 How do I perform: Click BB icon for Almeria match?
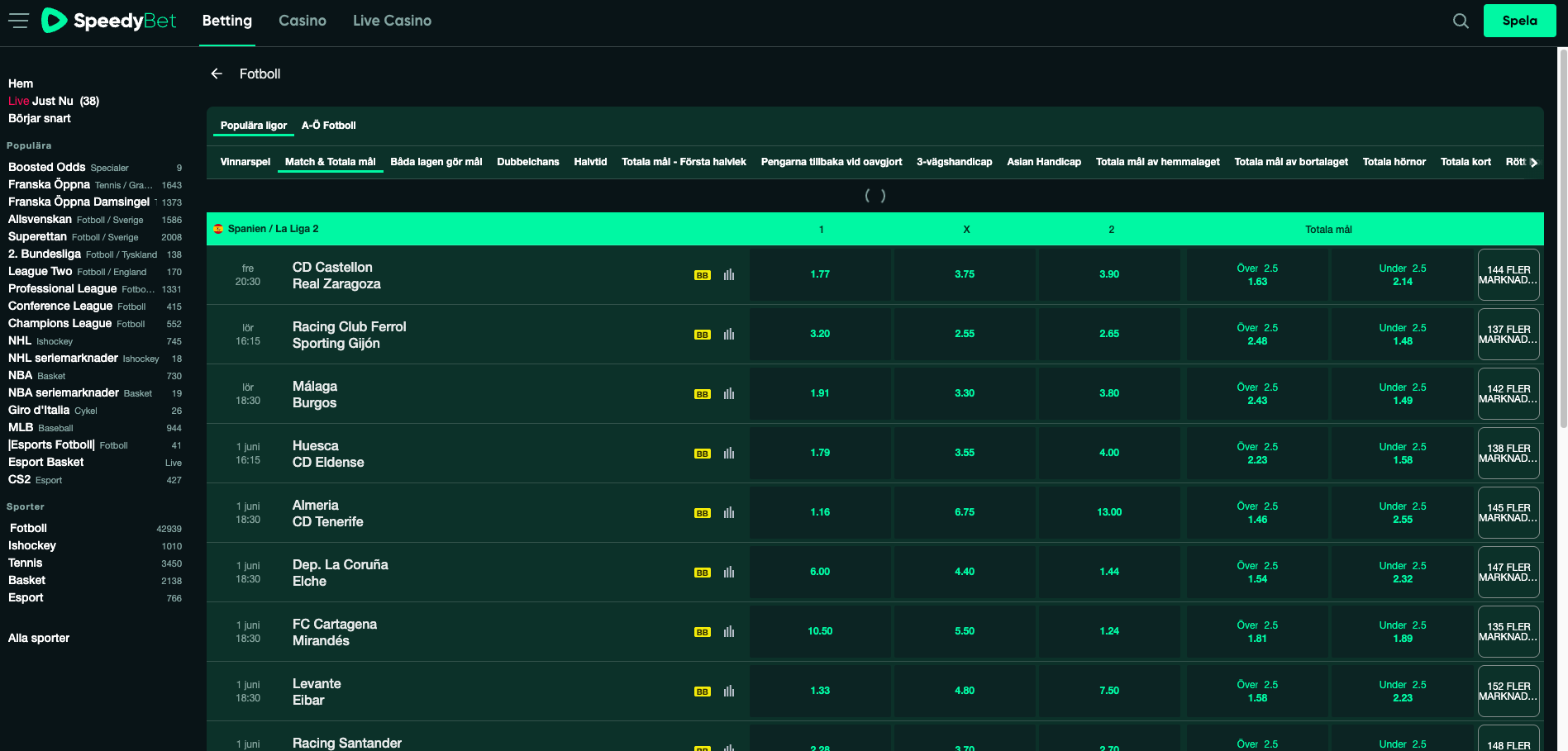[x=702, y=513]
